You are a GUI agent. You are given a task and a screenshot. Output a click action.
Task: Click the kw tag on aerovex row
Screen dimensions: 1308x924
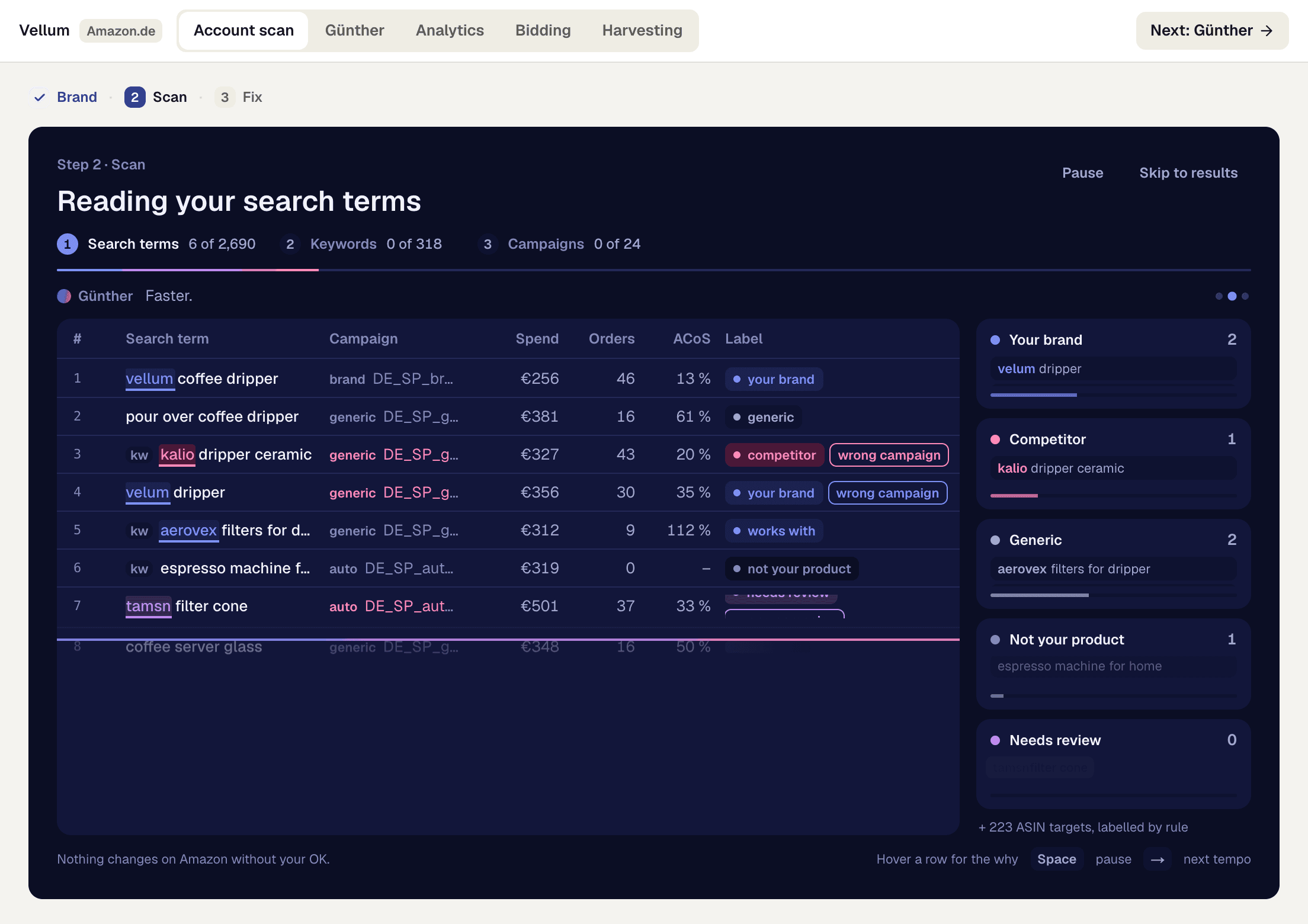pyautogui.click(x=139, y=531)
